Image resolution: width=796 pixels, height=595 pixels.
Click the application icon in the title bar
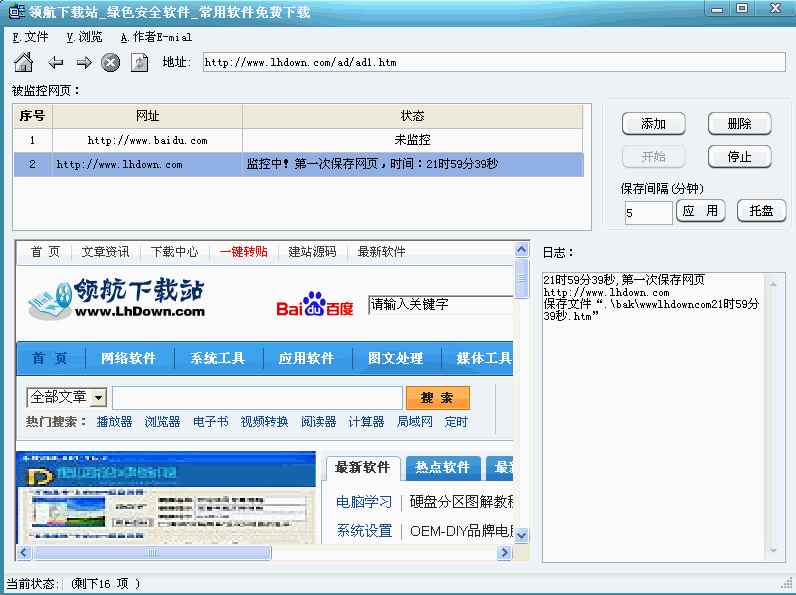[x=16, y=11]
